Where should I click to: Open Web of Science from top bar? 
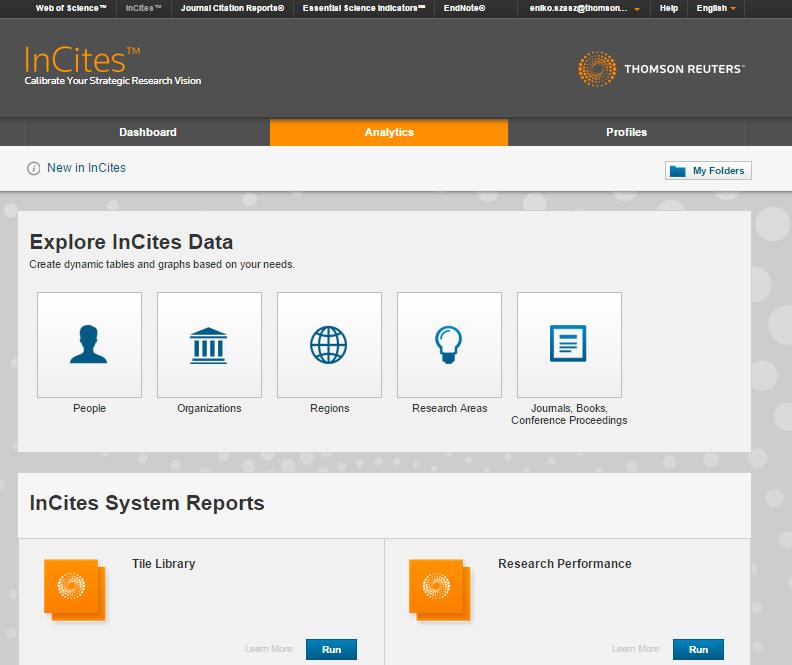click(71, 8)
